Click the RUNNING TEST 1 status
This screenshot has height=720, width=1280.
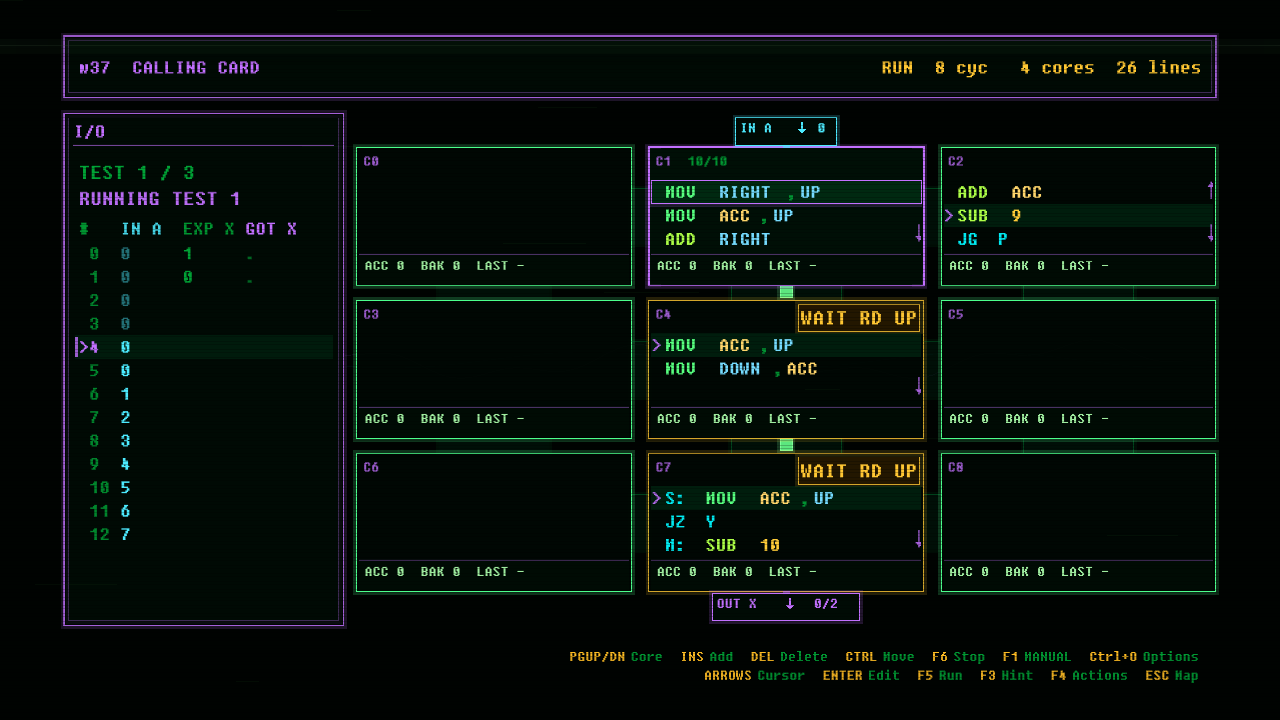click(160, 199)
